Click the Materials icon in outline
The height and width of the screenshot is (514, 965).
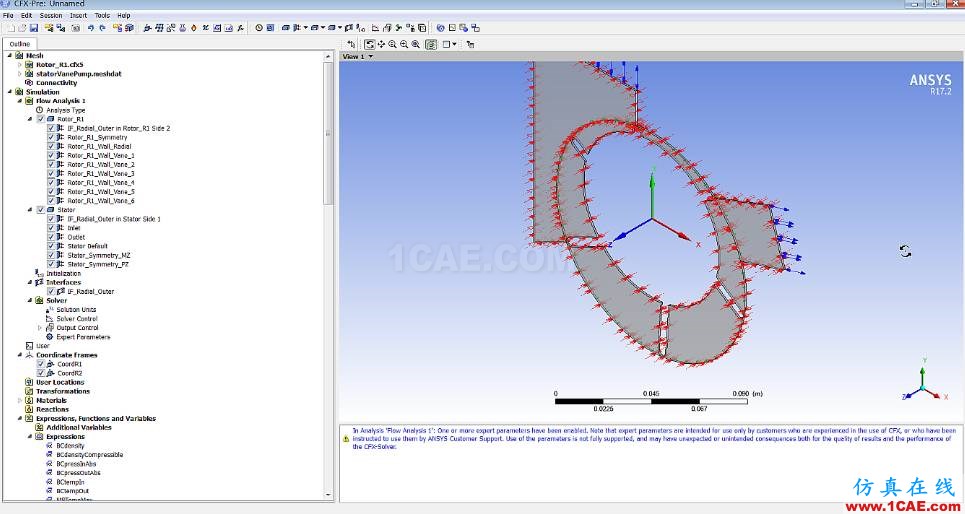(29, 400)
